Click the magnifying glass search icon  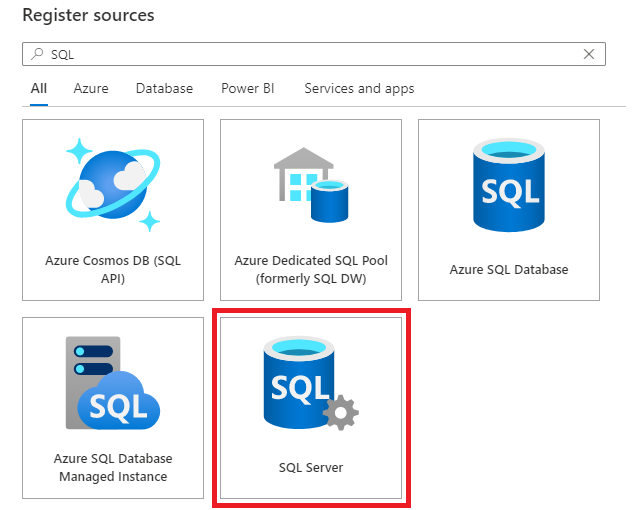38,54
